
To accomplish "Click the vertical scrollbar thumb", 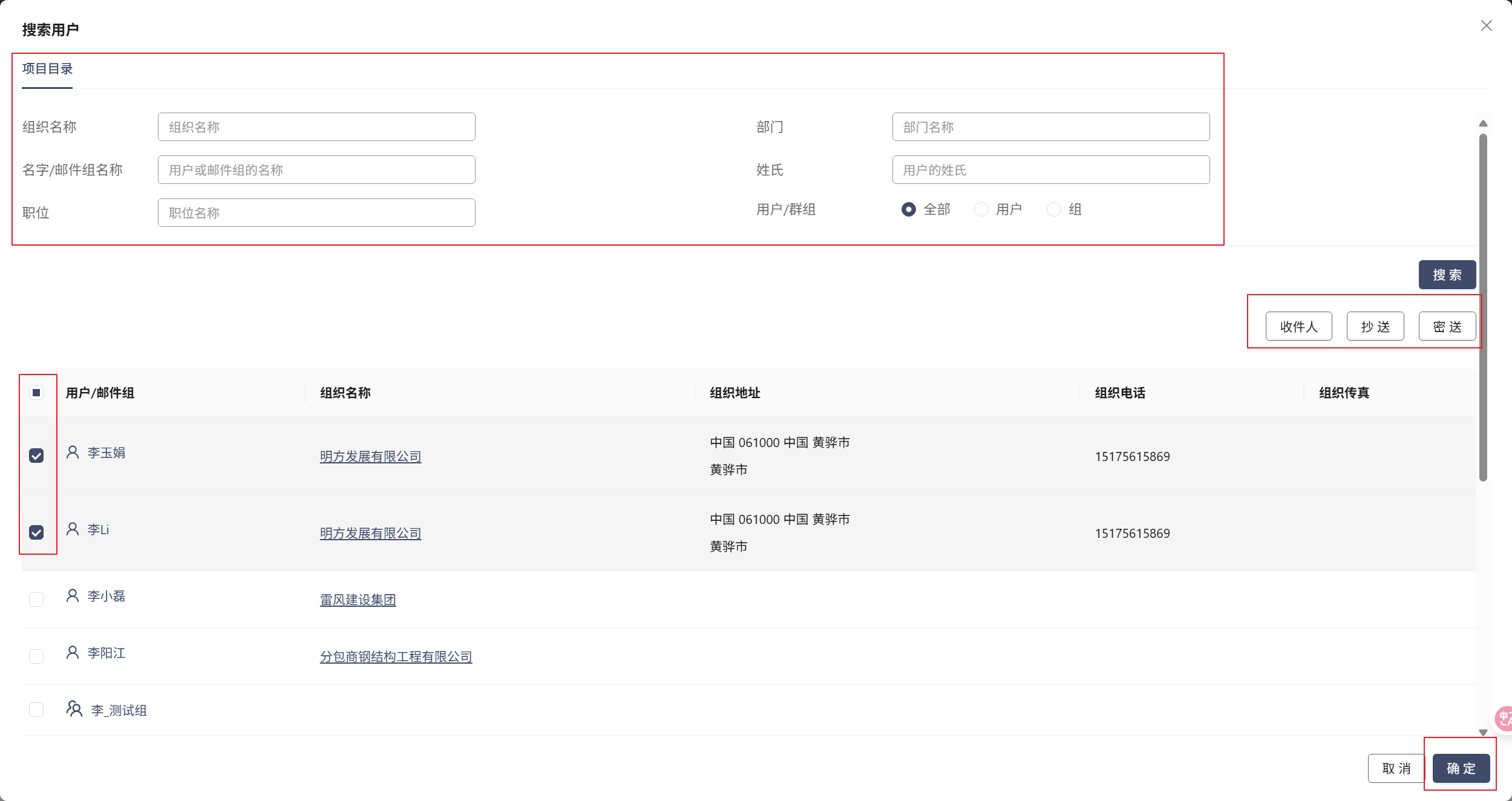I will point(1483,307).
